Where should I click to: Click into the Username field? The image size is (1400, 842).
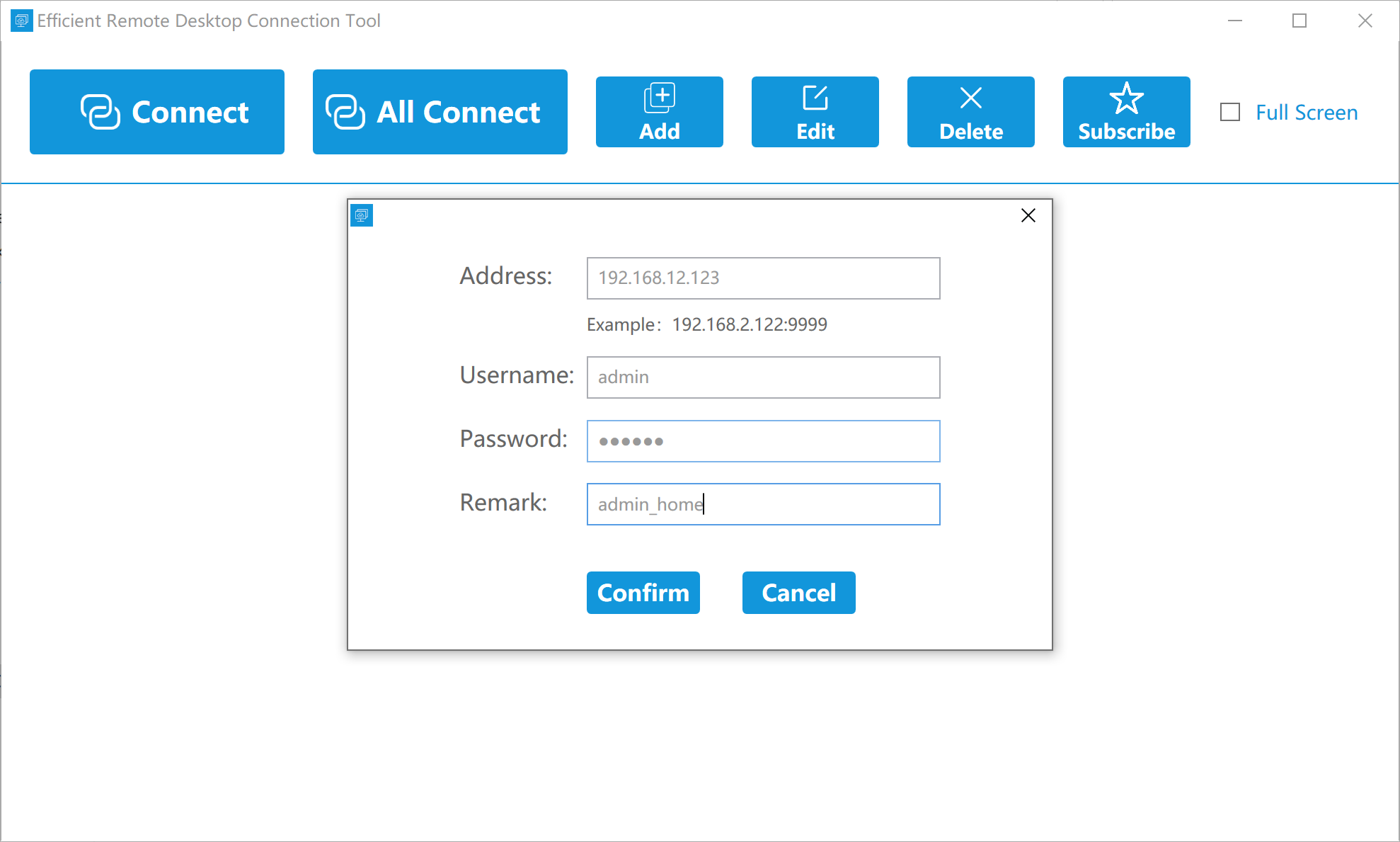click(763, 377)
